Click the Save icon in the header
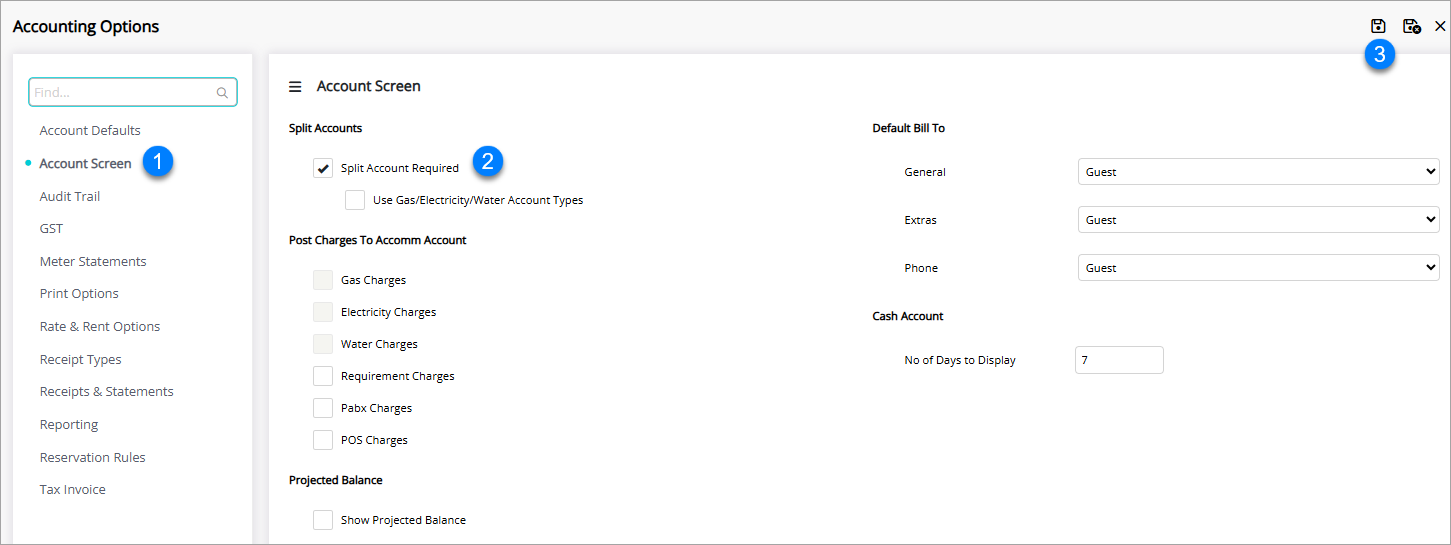The image size is (1451, 545). [x=1378, y=26]
